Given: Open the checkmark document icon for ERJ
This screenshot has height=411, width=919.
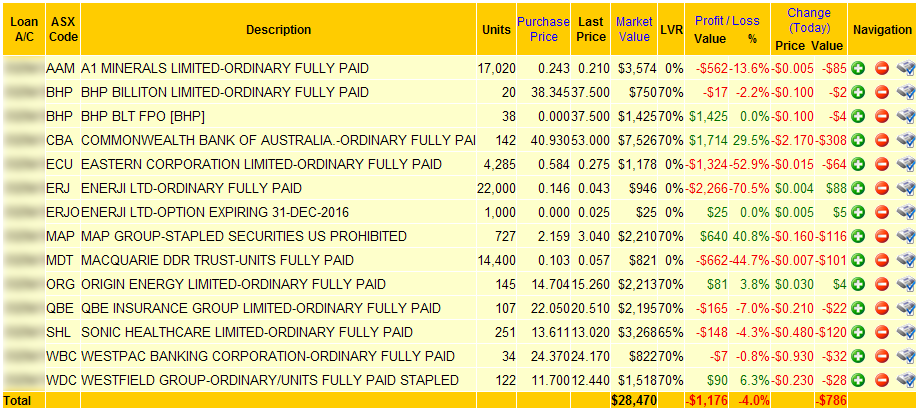Looking at the screenshot, I should [906, 189].
